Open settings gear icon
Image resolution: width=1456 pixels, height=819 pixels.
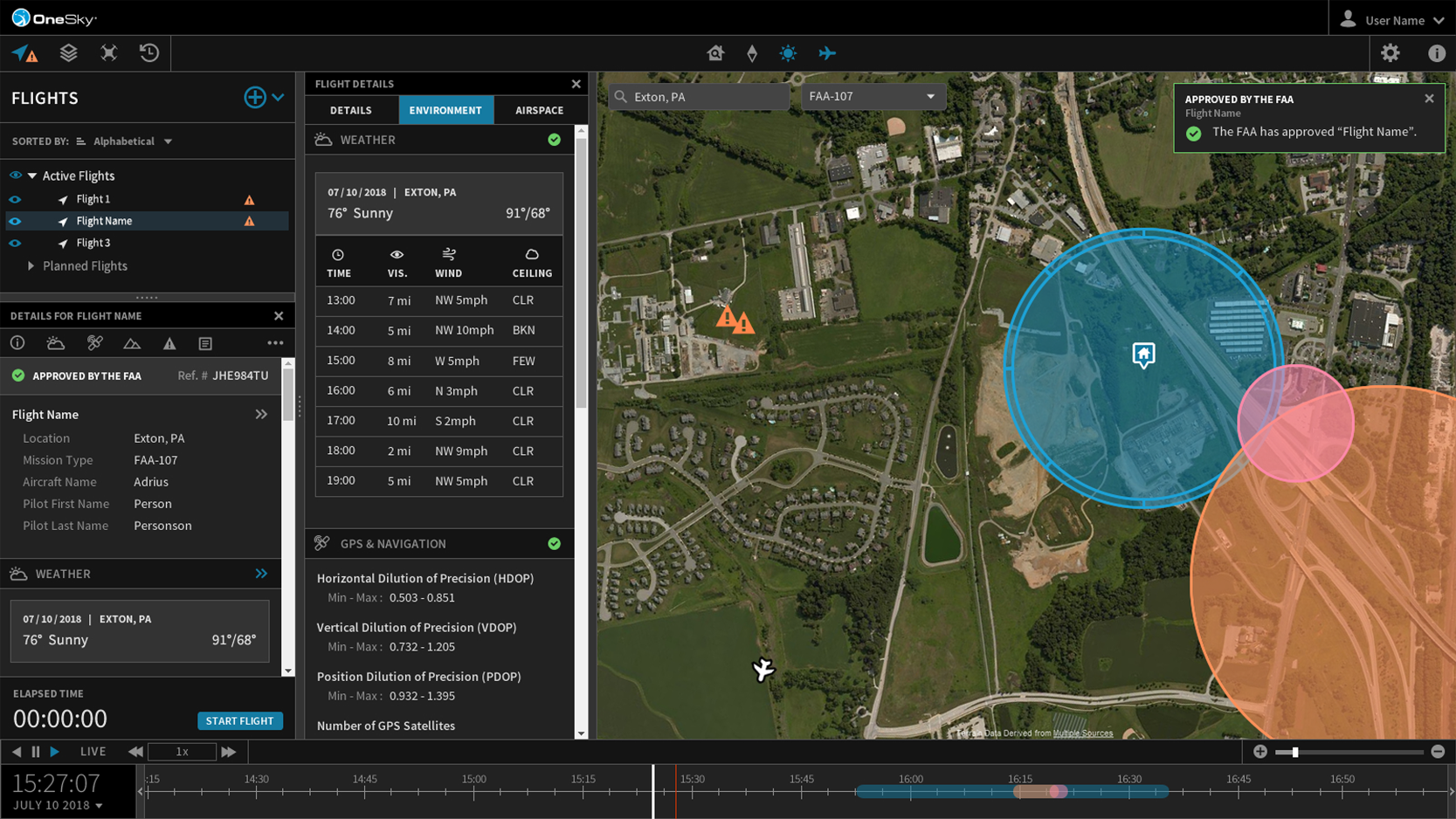pyautogui.click(x=1390, y=53)
